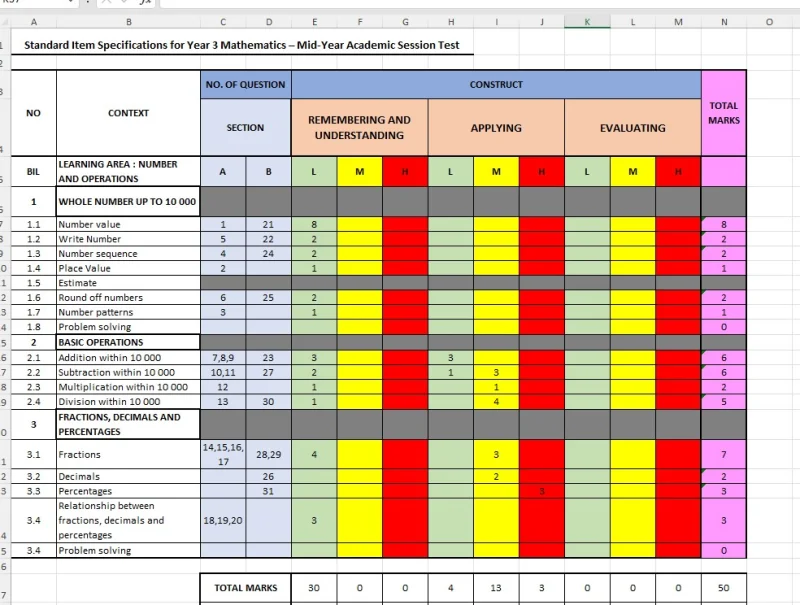
Task: Select the TOTAL MARKS label in bottom row
Action: 245,588
